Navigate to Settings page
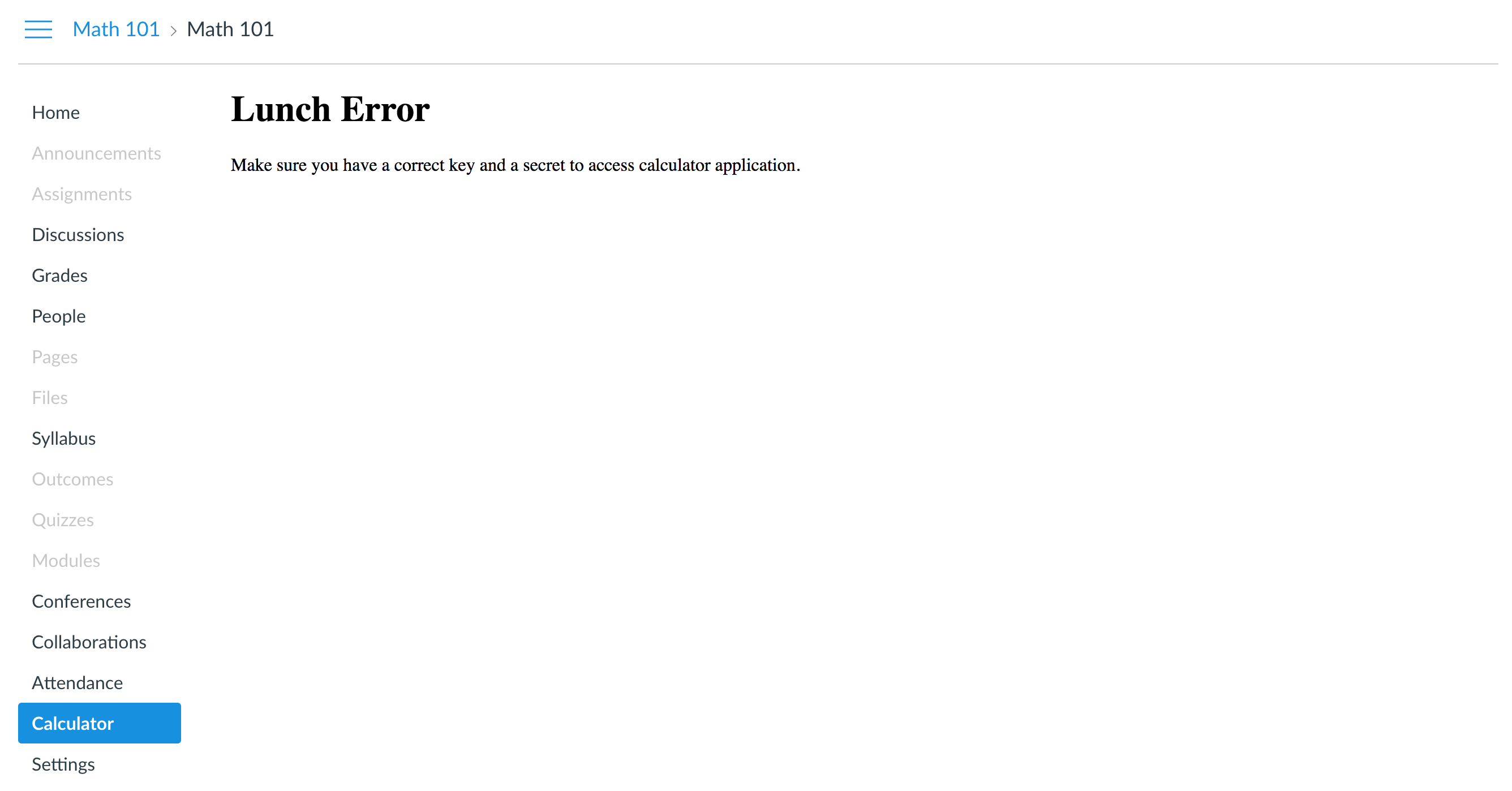1512x791 pixels. coord(63,764)
